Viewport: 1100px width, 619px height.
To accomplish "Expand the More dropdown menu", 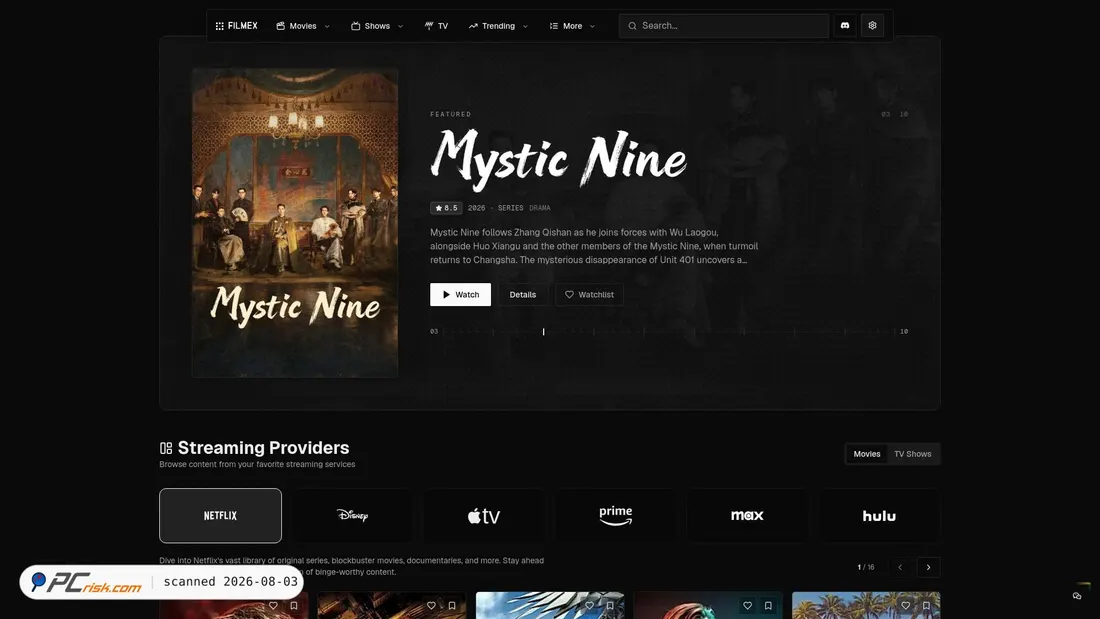I will 572,26.
